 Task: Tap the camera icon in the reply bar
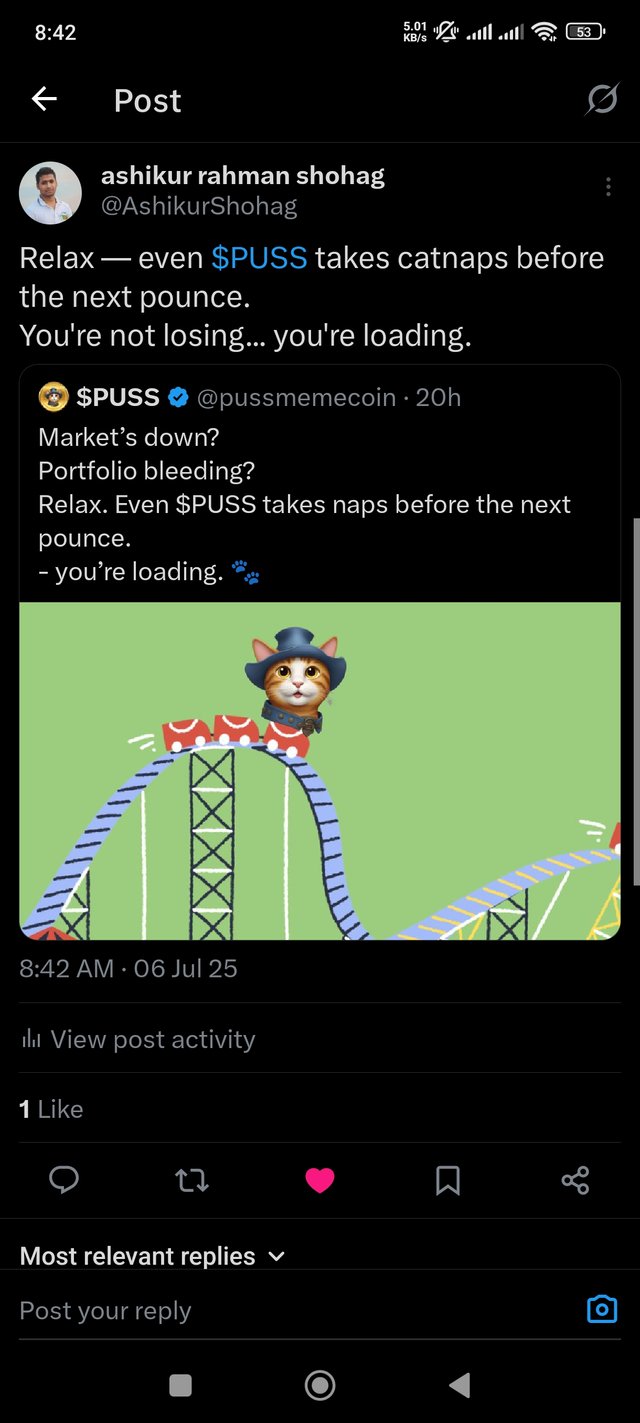[601, 1309]
